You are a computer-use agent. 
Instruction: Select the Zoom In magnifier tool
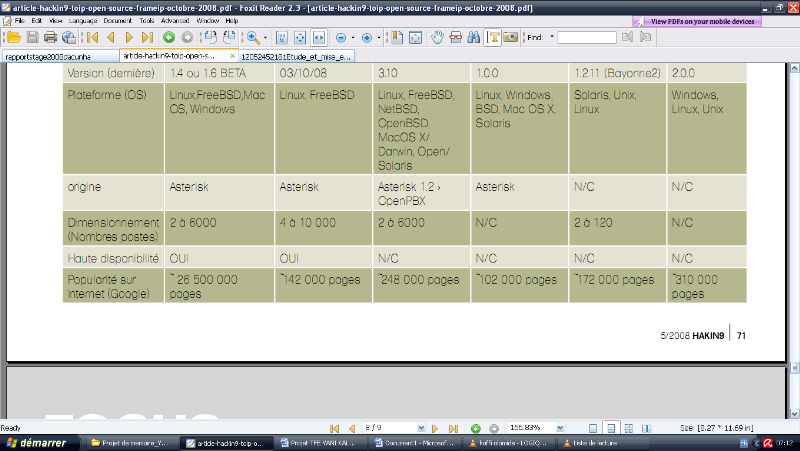(x=254, y=37)
